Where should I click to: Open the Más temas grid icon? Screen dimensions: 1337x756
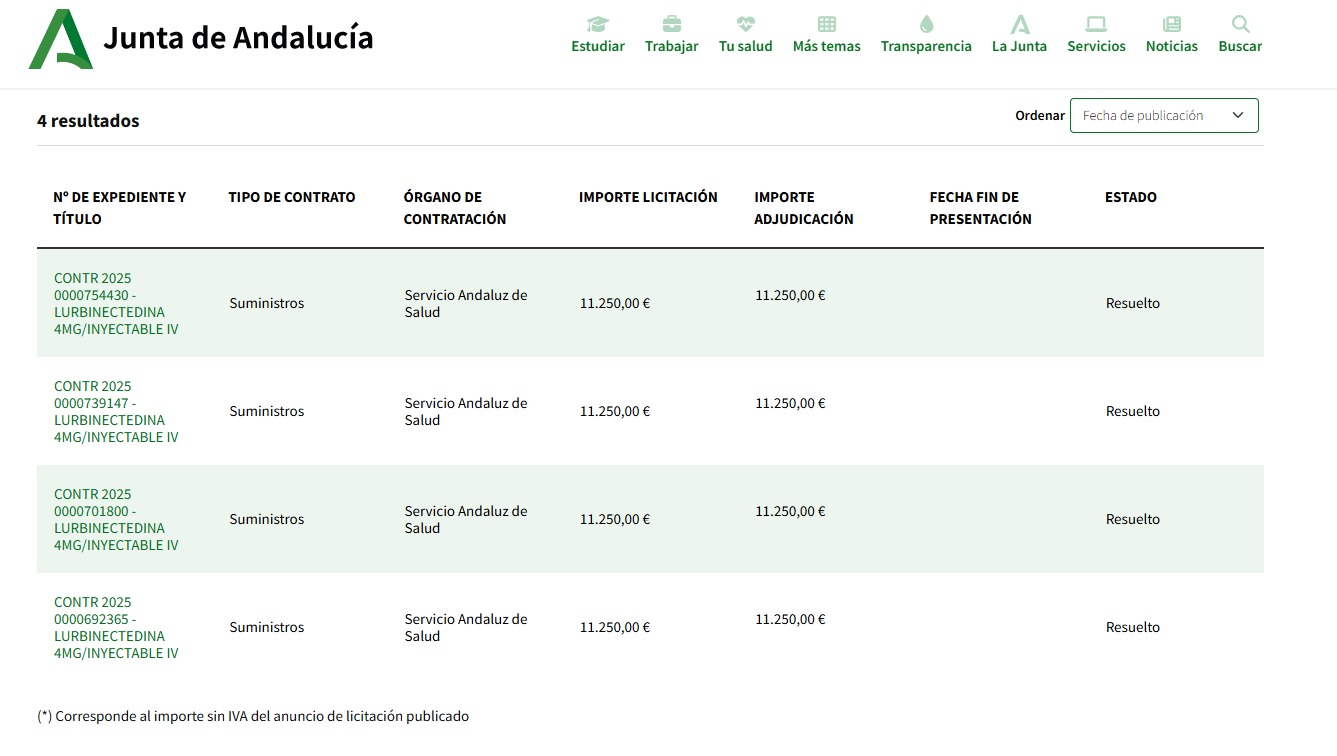827,24
